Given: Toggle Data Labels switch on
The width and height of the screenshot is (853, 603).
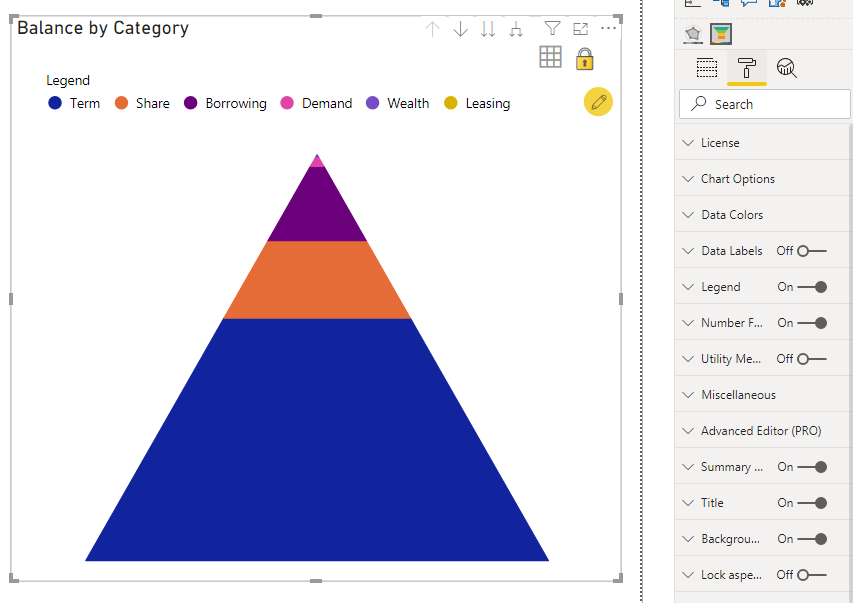Looking at the screenshot, I should coord(812,251).
